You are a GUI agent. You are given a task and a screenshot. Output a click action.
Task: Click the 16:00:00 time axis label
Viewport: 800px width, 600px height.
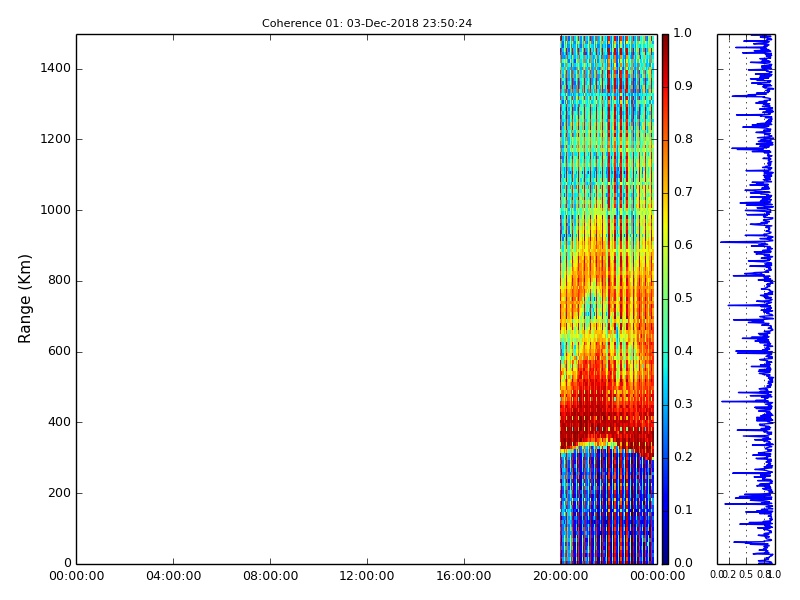click(464, 577)
